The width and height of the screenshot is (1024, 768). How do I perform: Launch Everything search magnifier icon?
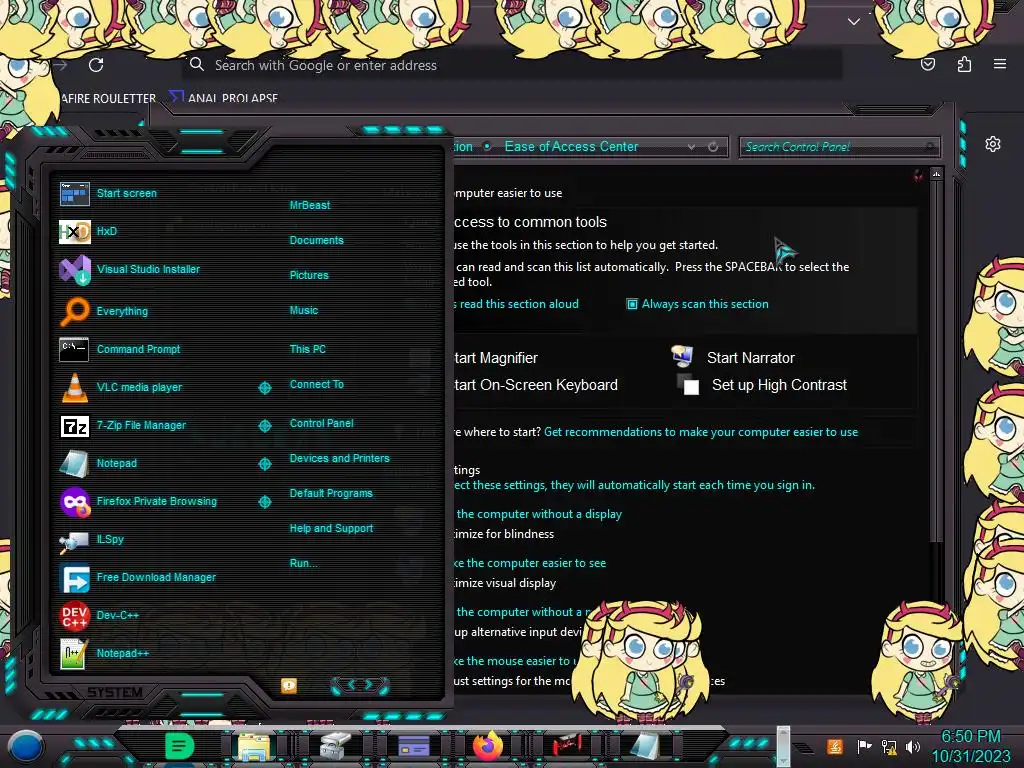click(74, 311)
